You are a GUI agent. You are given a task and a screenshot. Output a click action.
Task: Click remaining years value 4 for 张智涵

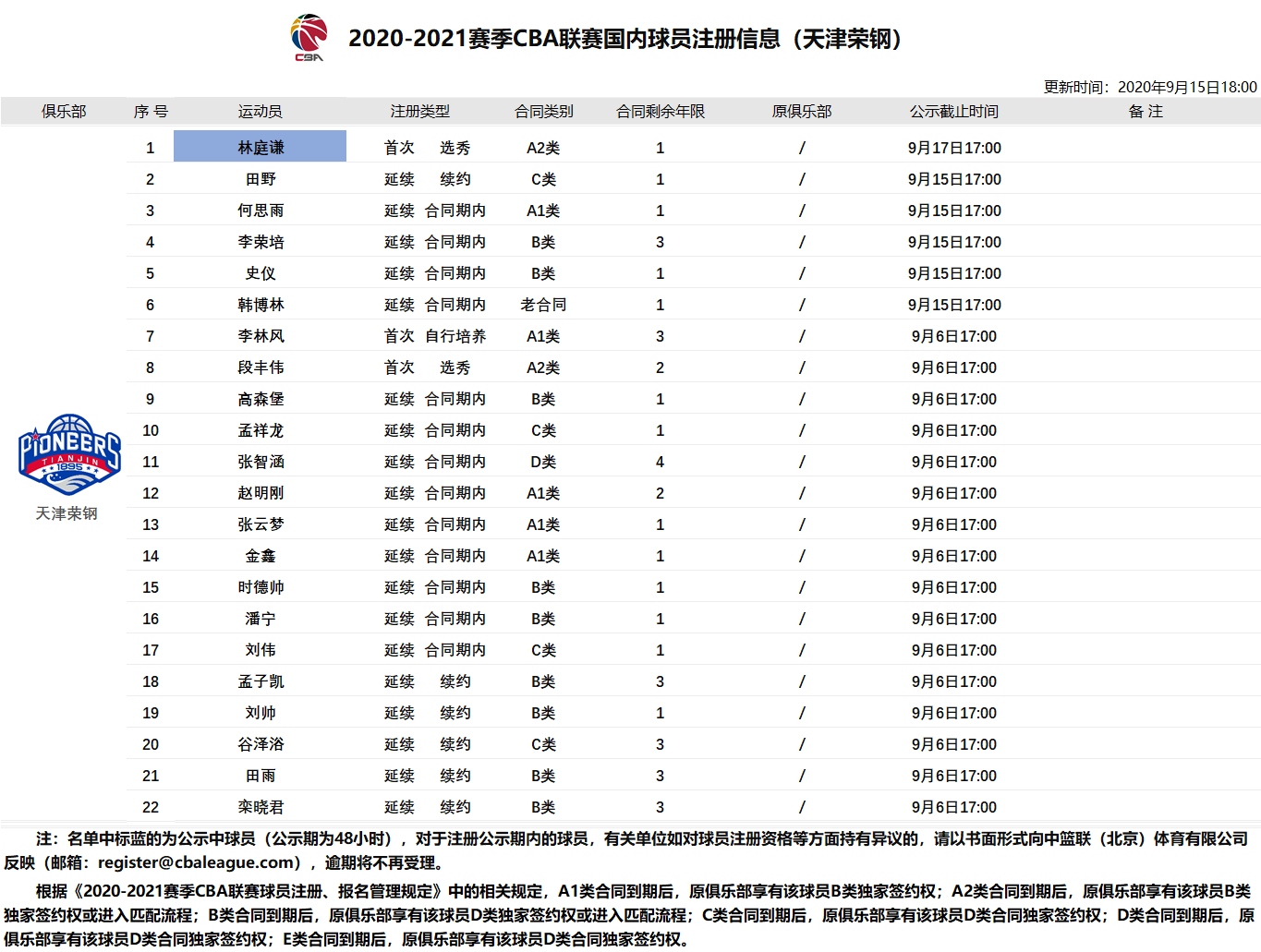click(x=660, y=462)
